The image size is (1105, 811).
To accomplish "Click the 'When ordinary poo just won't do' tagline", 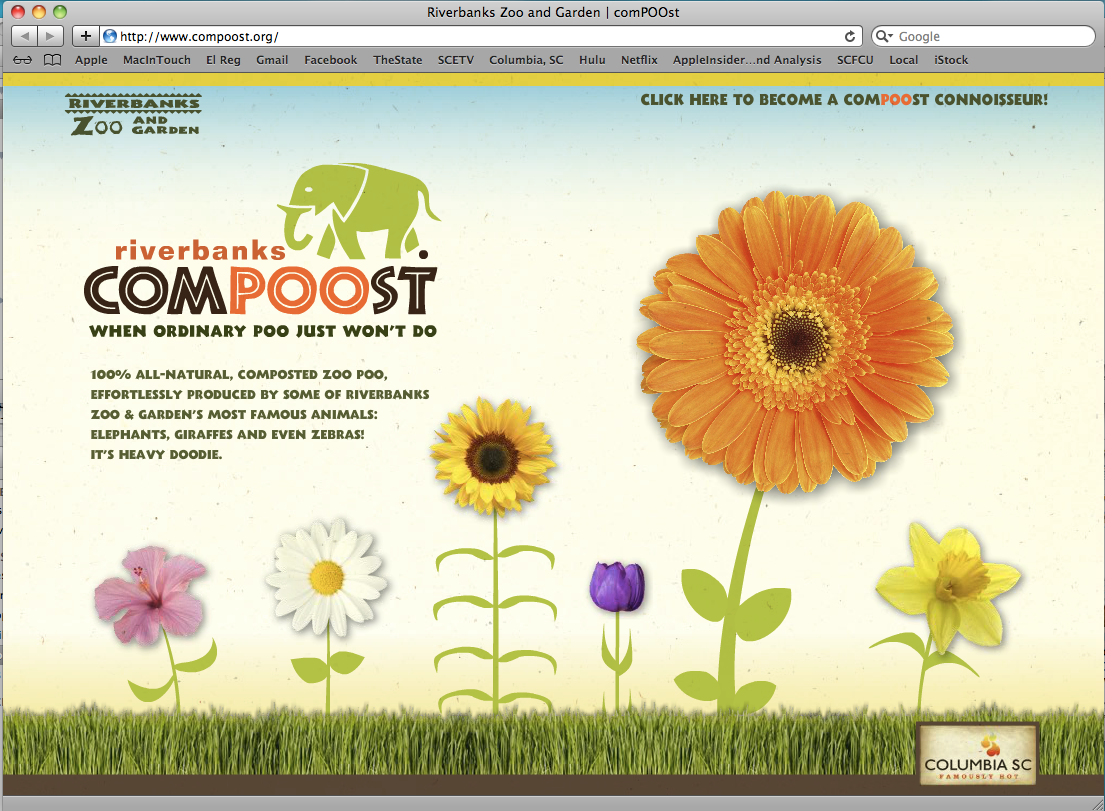I will pos(263,331).
